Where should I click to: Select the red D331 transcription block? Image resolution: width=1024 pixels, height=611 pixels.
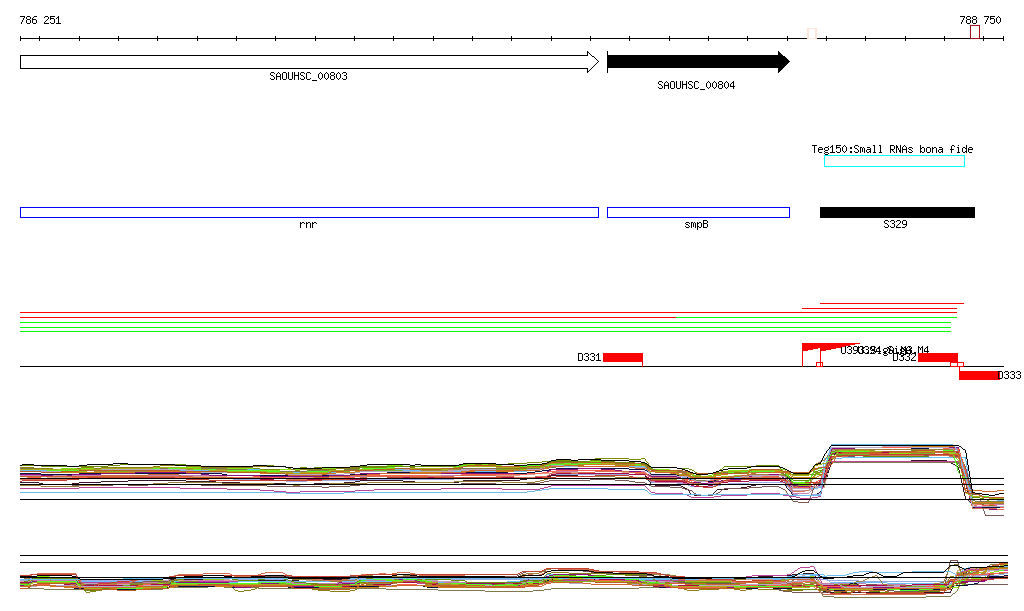click(622, 358)
